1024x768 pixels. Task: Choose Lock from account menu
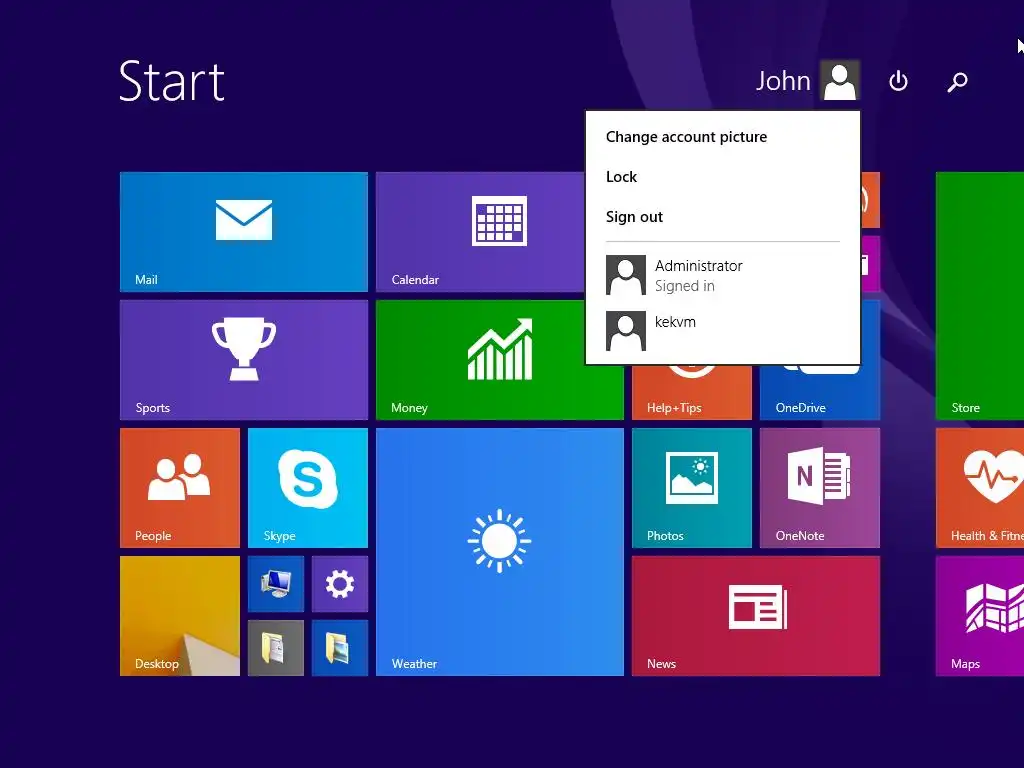click(x=621, y=177)
